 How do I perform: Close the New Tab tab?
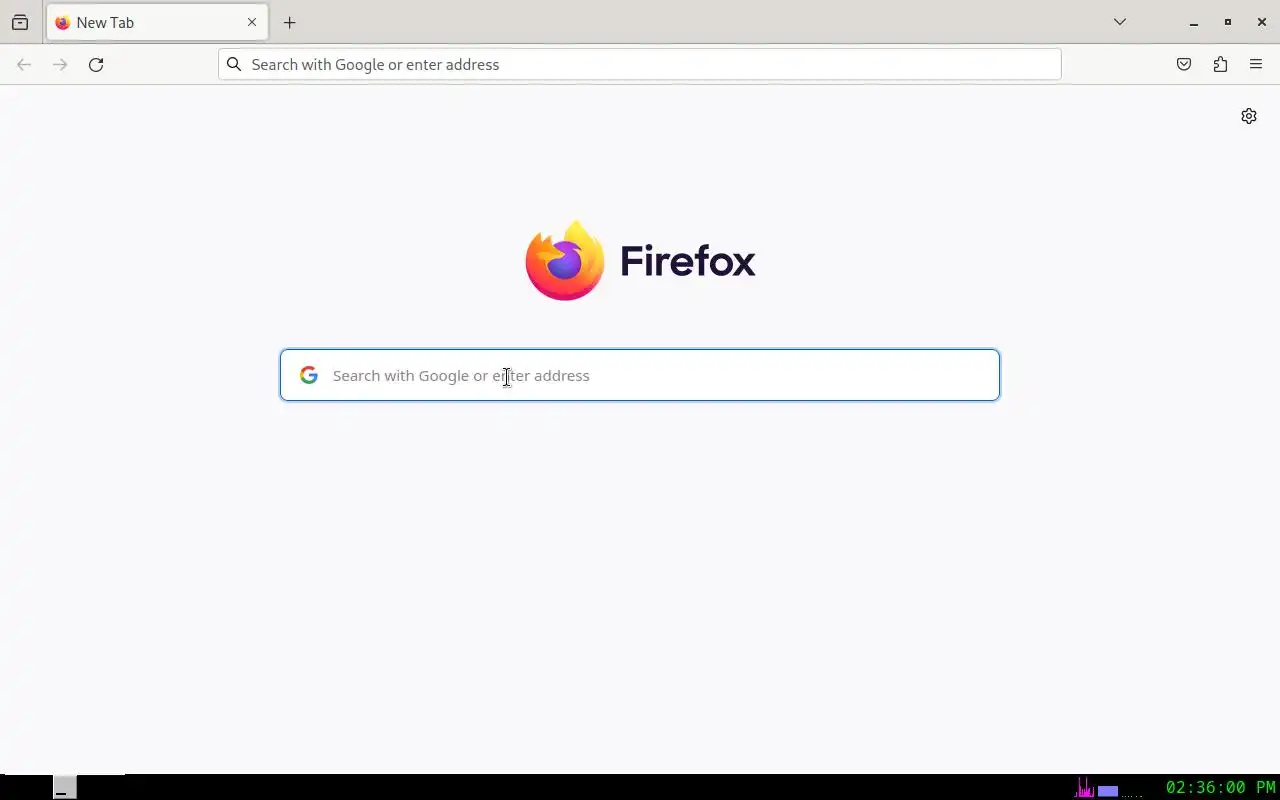point(252,22)
